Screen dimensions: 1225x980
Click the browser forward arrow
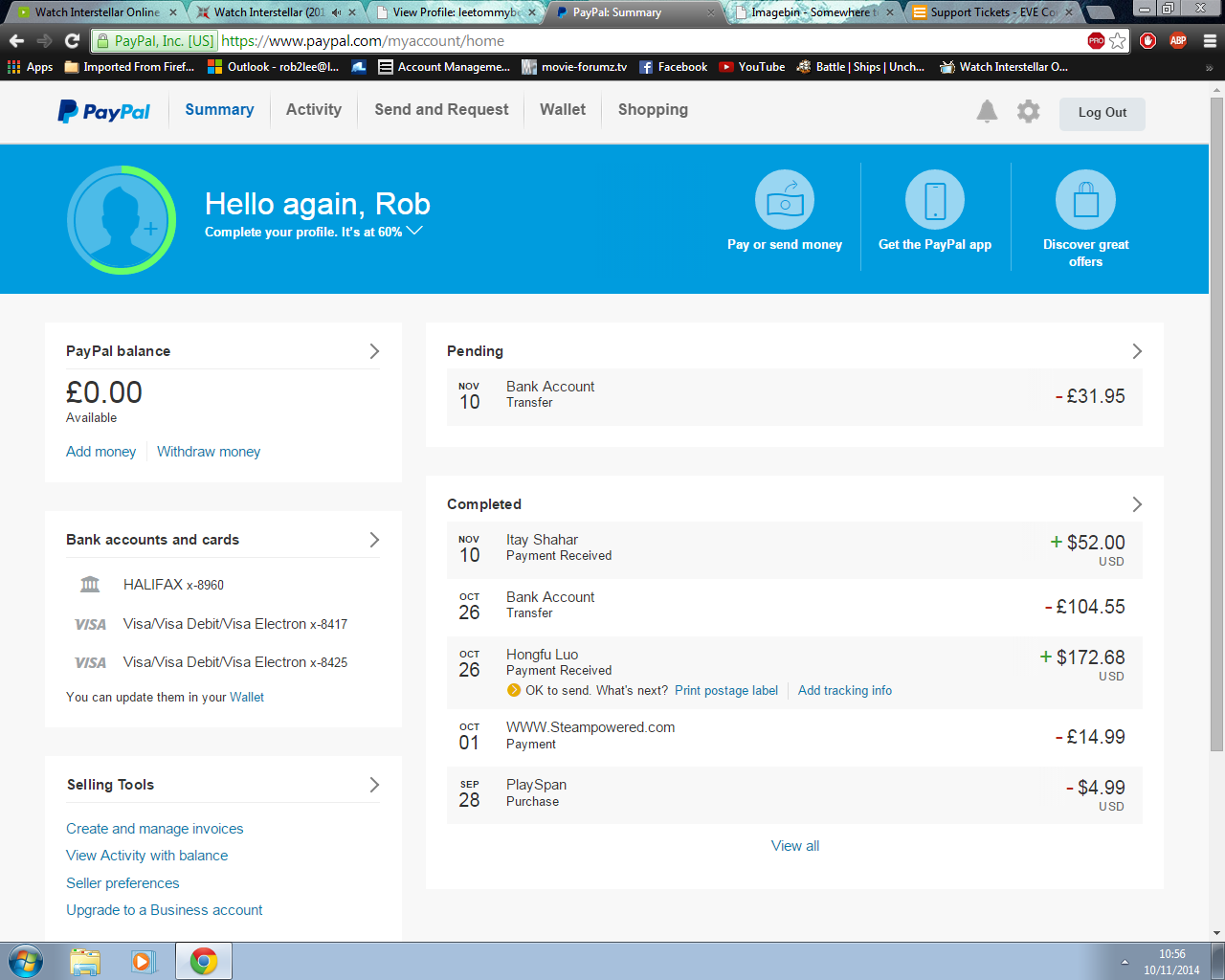[x=44, y=41]
